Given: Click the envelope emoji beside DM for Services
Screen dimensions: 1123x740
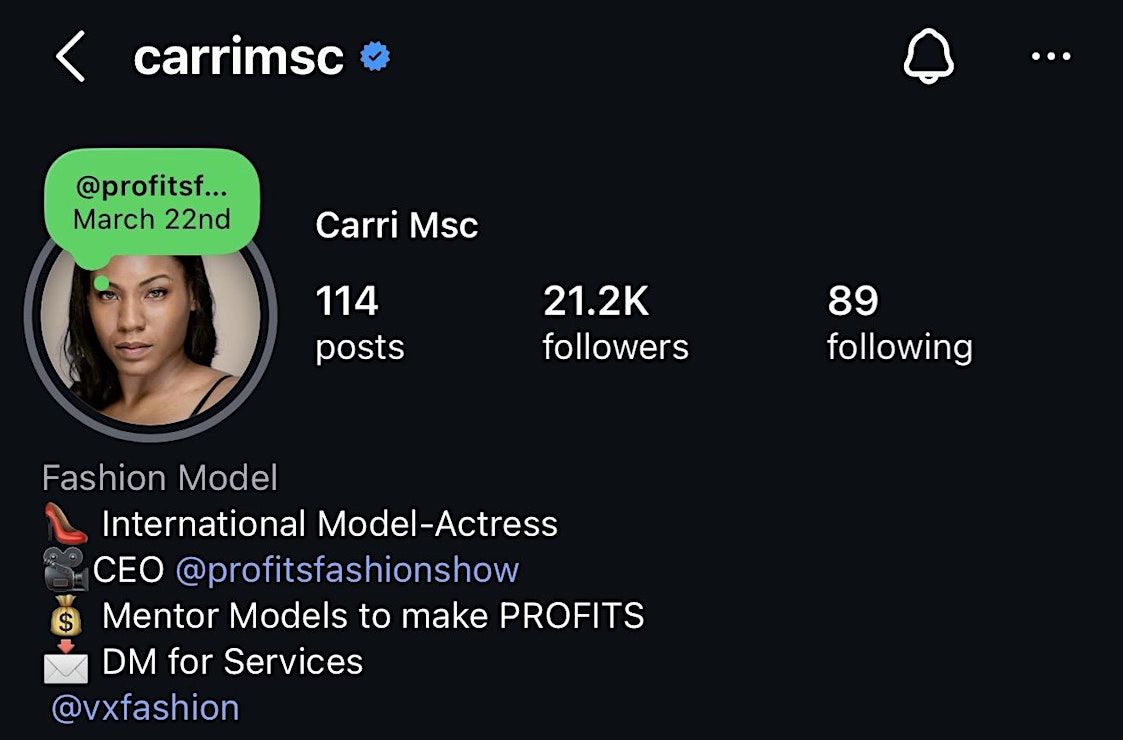Looking at the screenshot, I should [x=66, y=662].
